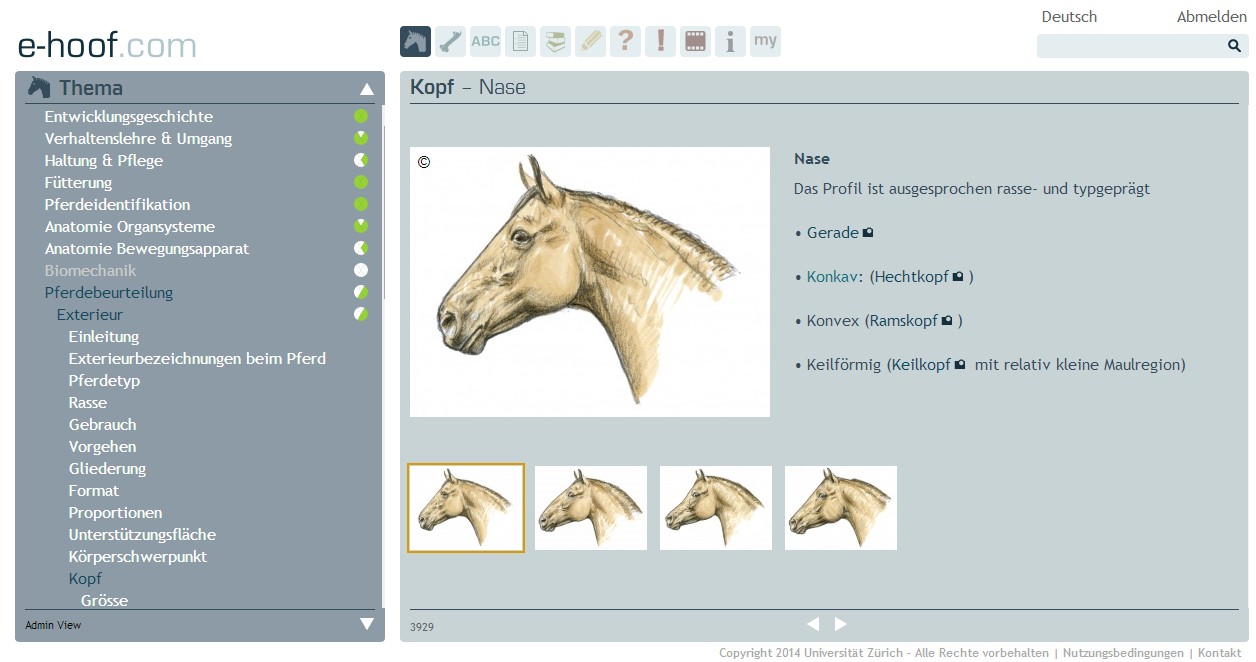
Task: Click the stacked books icon
Action: 555,41
